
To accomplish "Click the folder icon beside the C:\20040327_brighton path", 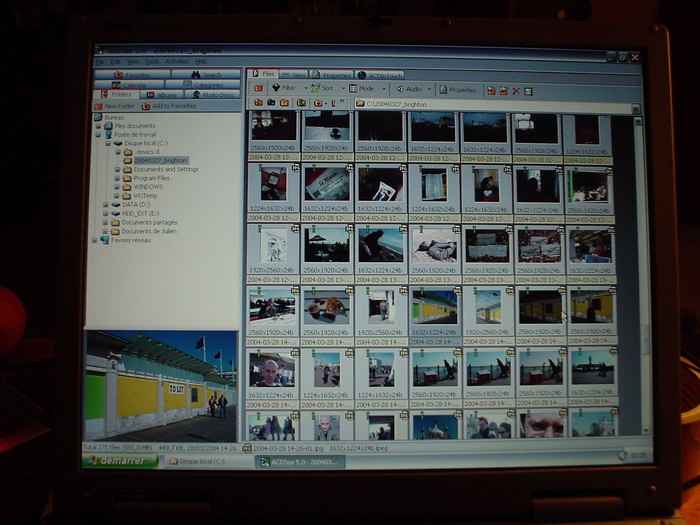I will pos(360,104).
